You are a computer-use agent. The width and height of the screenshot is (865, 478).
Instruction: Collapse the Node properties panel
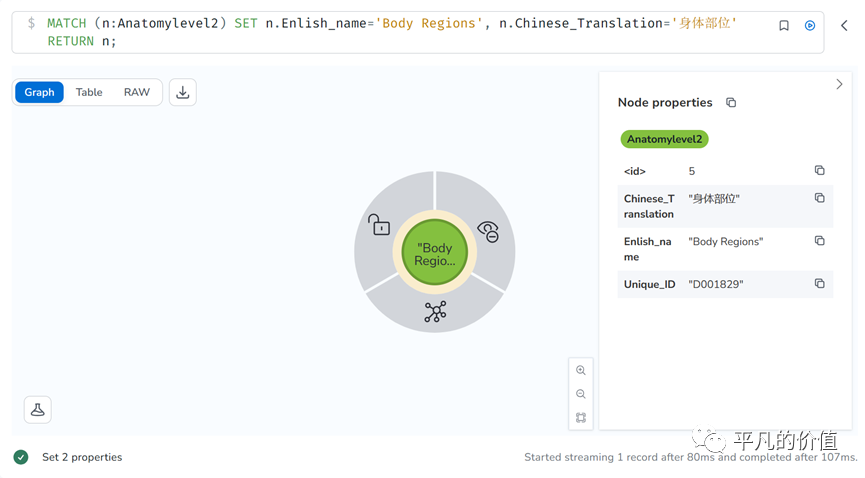tap(839, 85)
